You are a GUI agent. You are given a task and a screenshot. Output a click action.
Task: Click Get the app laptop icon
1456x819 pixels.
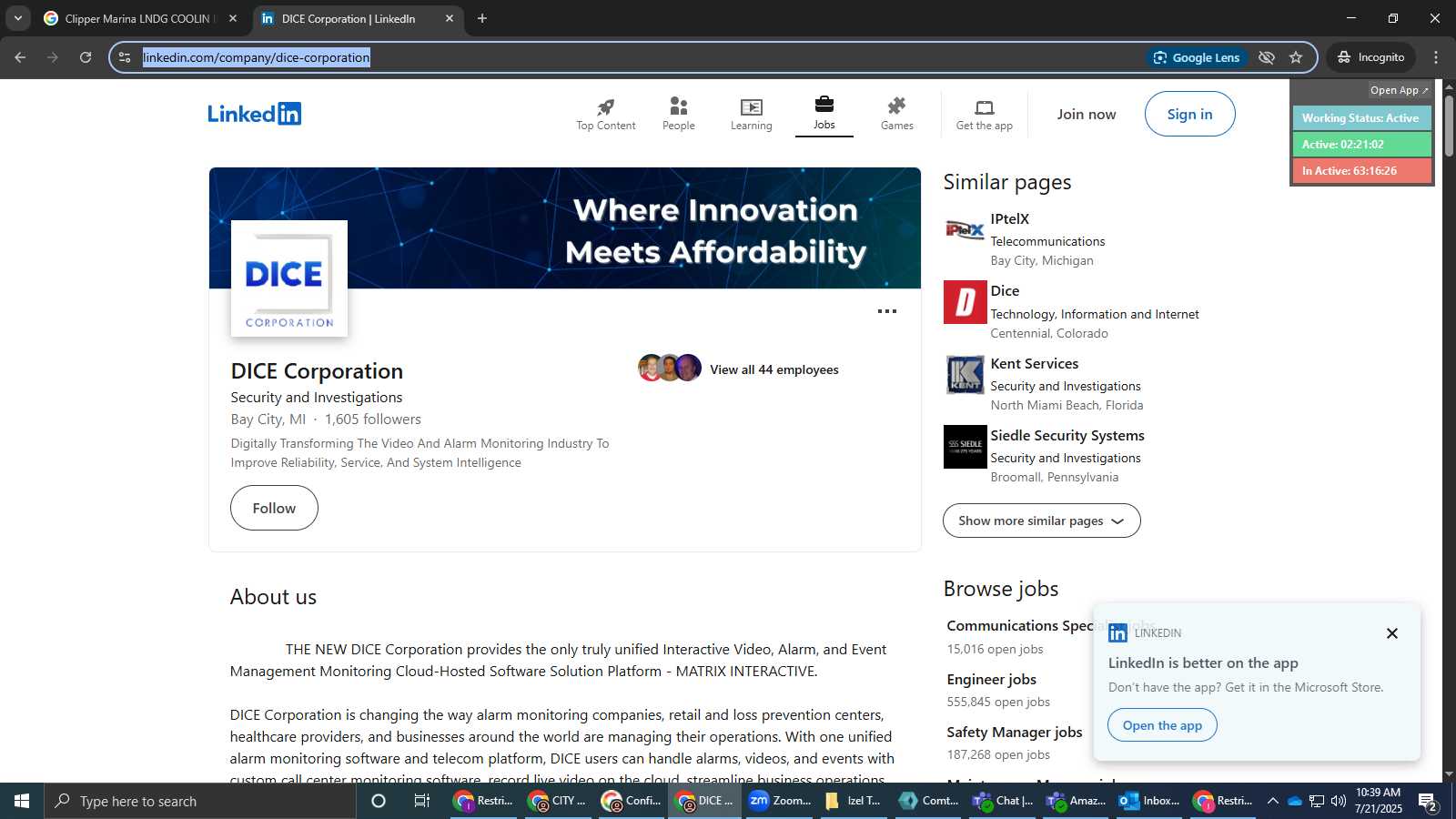click(x=985, y=115)
